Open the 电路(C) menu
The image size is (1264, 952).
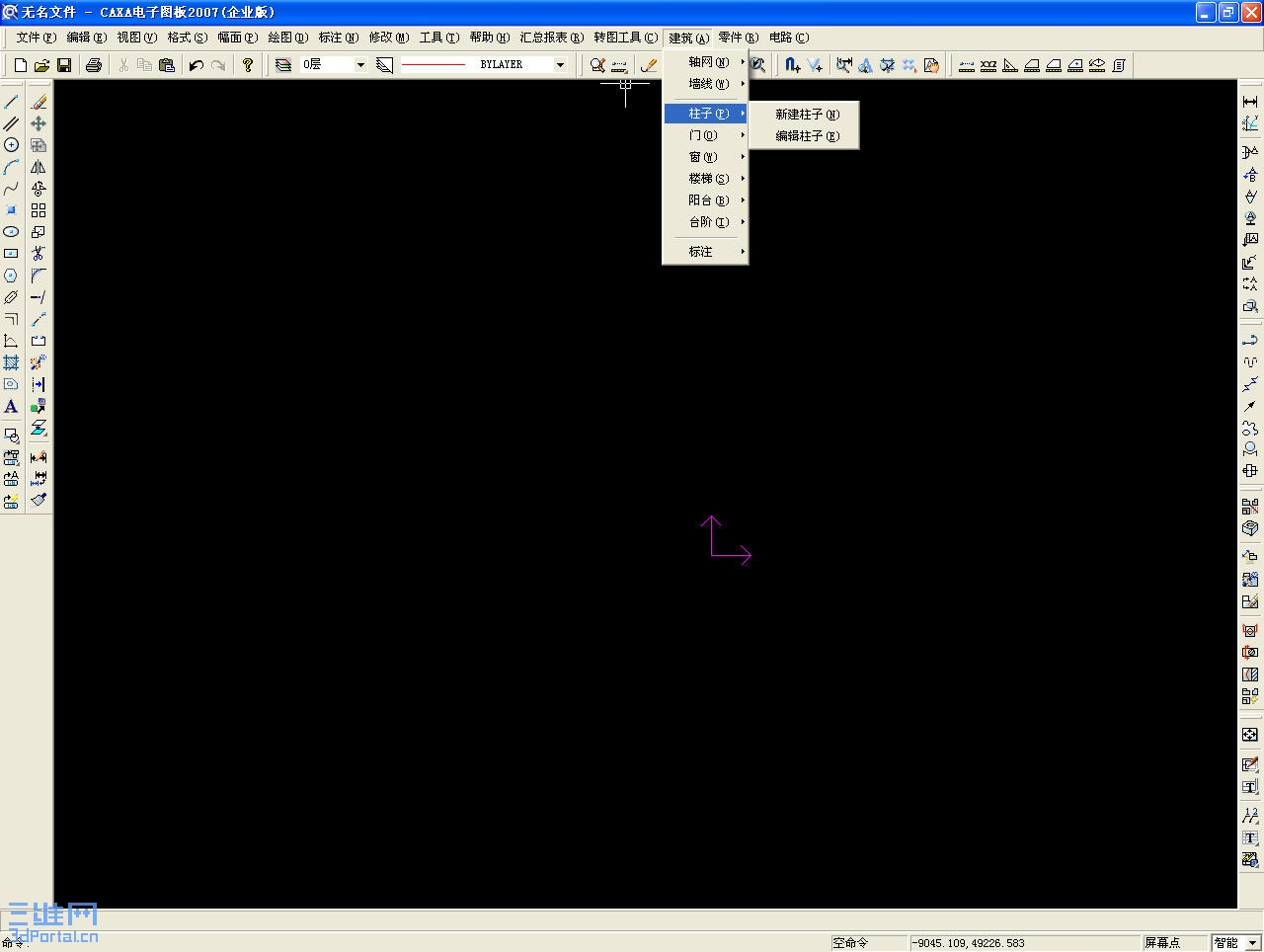pyautogui.click(x=789, y=38)
